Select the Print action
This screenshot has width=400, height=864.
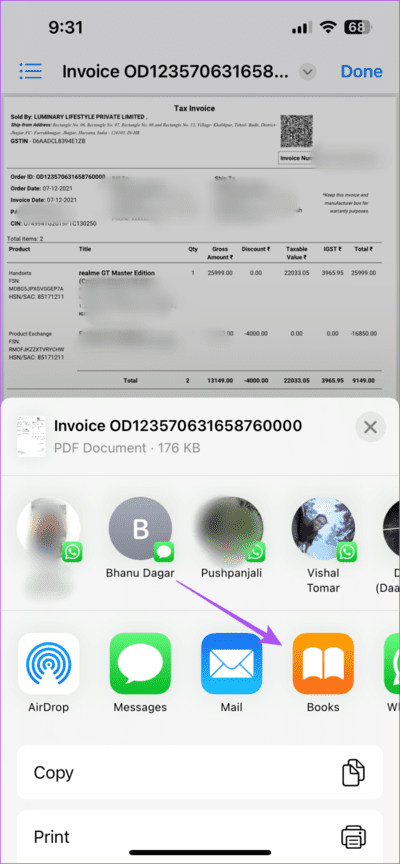pyautogui.click(x=199, y=836)
